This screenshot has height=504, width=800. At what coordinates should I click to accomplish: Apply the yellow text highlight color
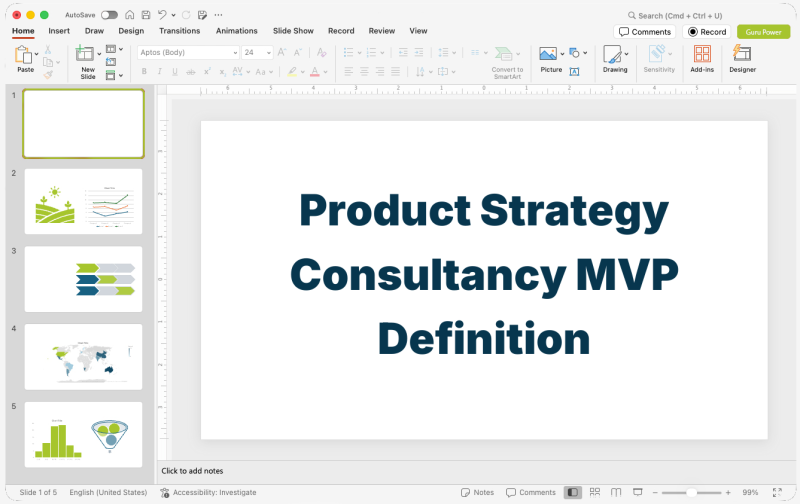click(292, 72)
